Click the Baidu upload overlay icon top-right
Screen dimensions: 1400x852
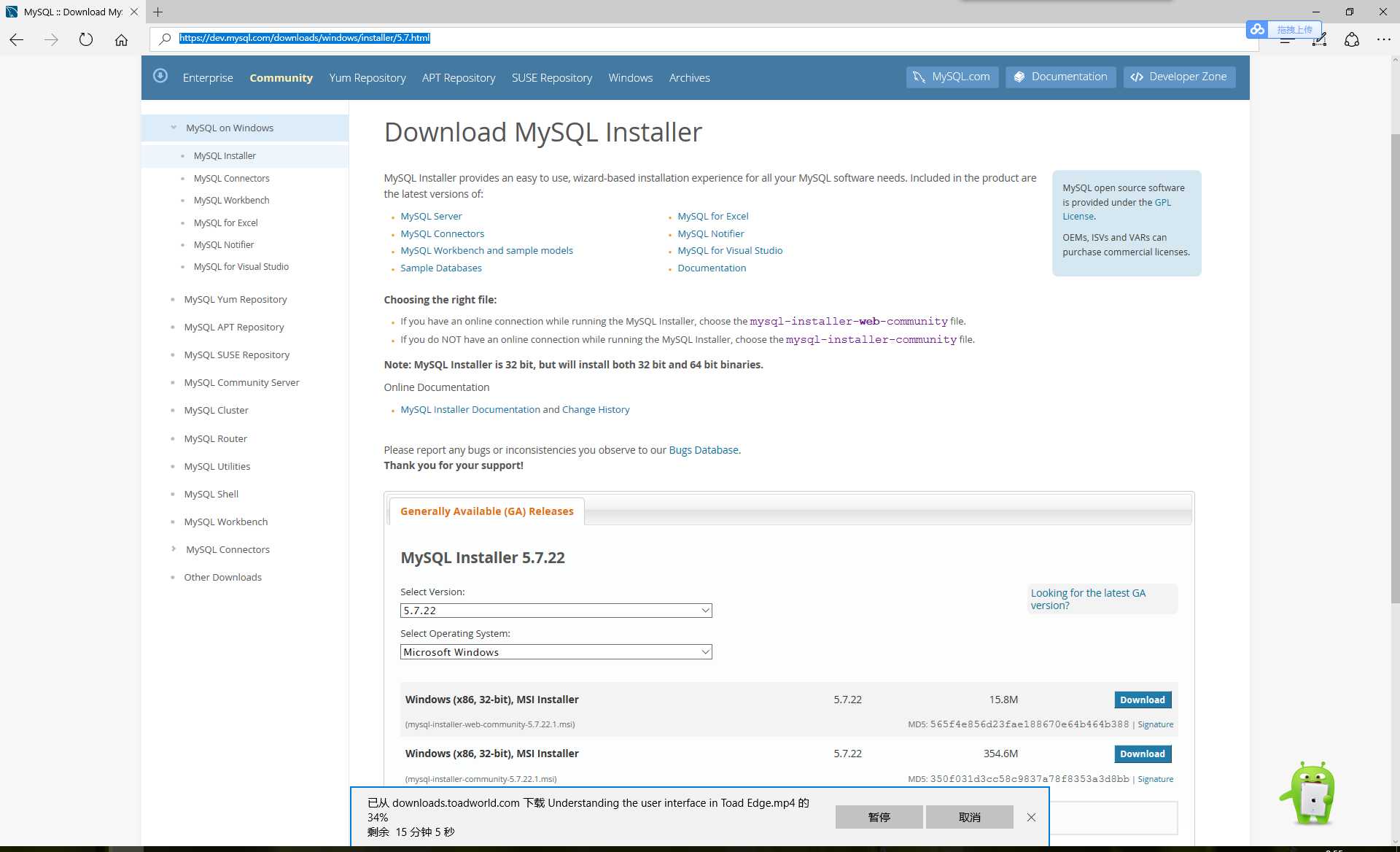[1257, 29]
